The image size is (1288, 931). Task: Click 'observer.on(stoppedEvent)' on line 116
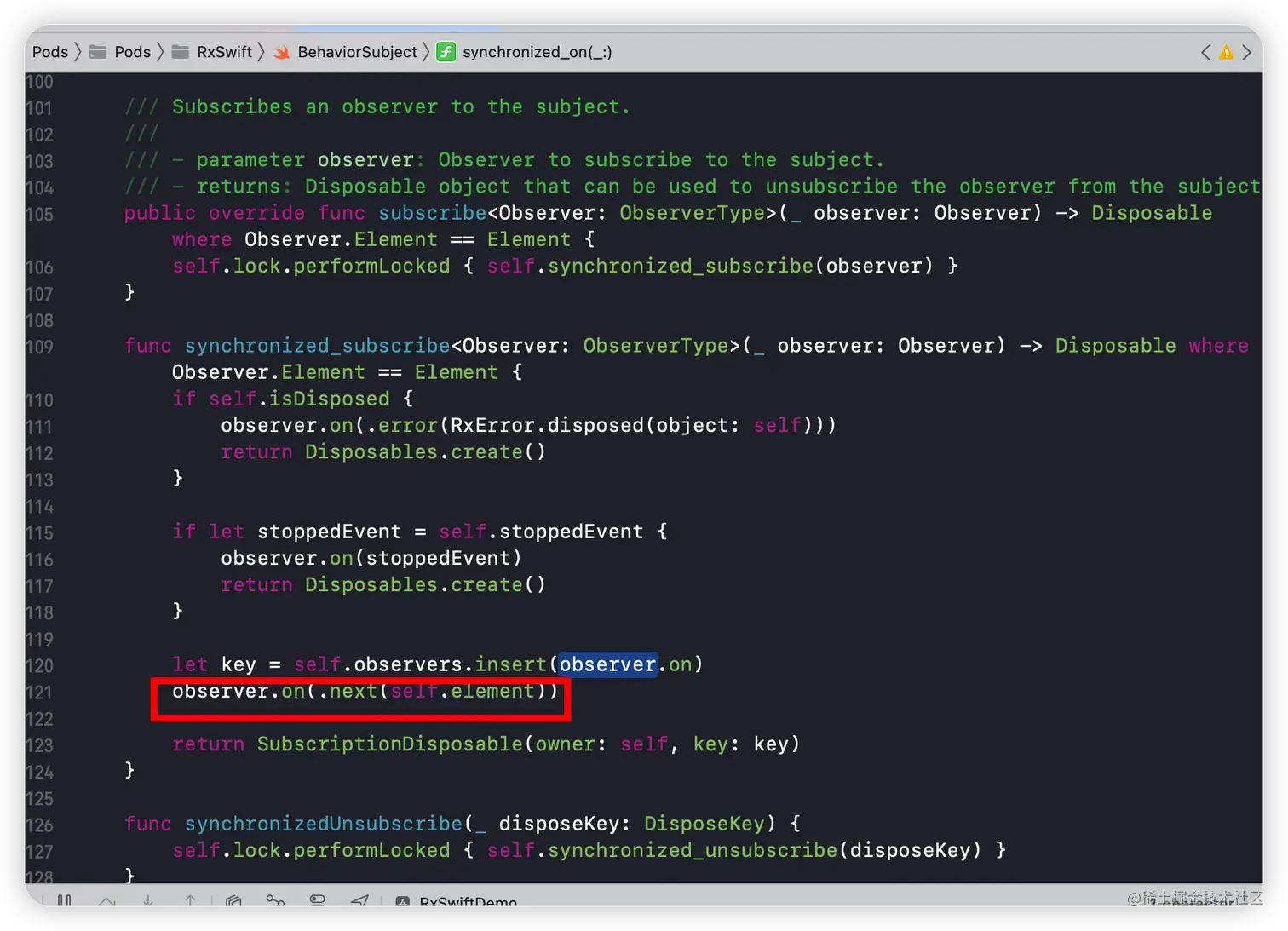[371, 558]
